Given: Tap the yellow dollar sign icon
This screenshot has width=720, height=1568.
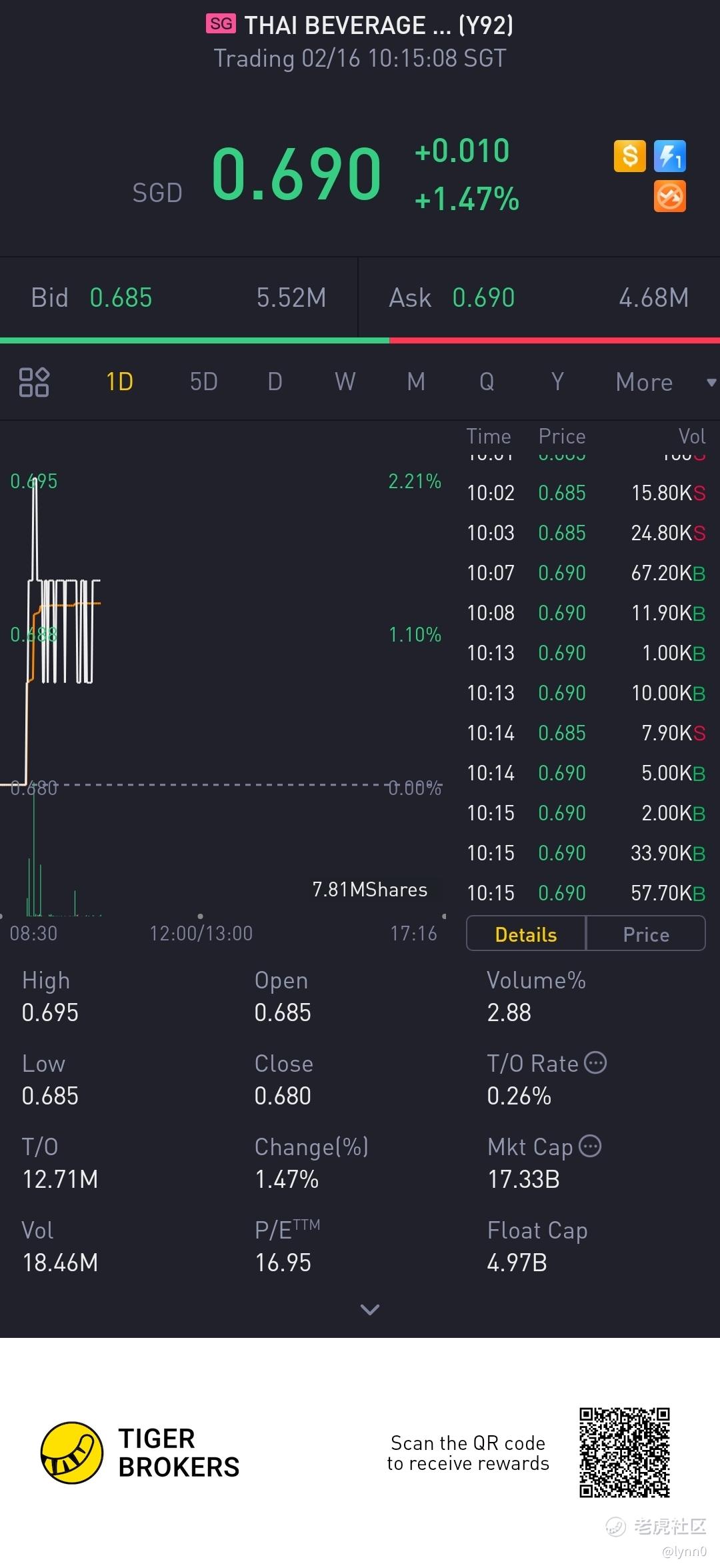Looking at the screenshot, I should click(629, 156).
